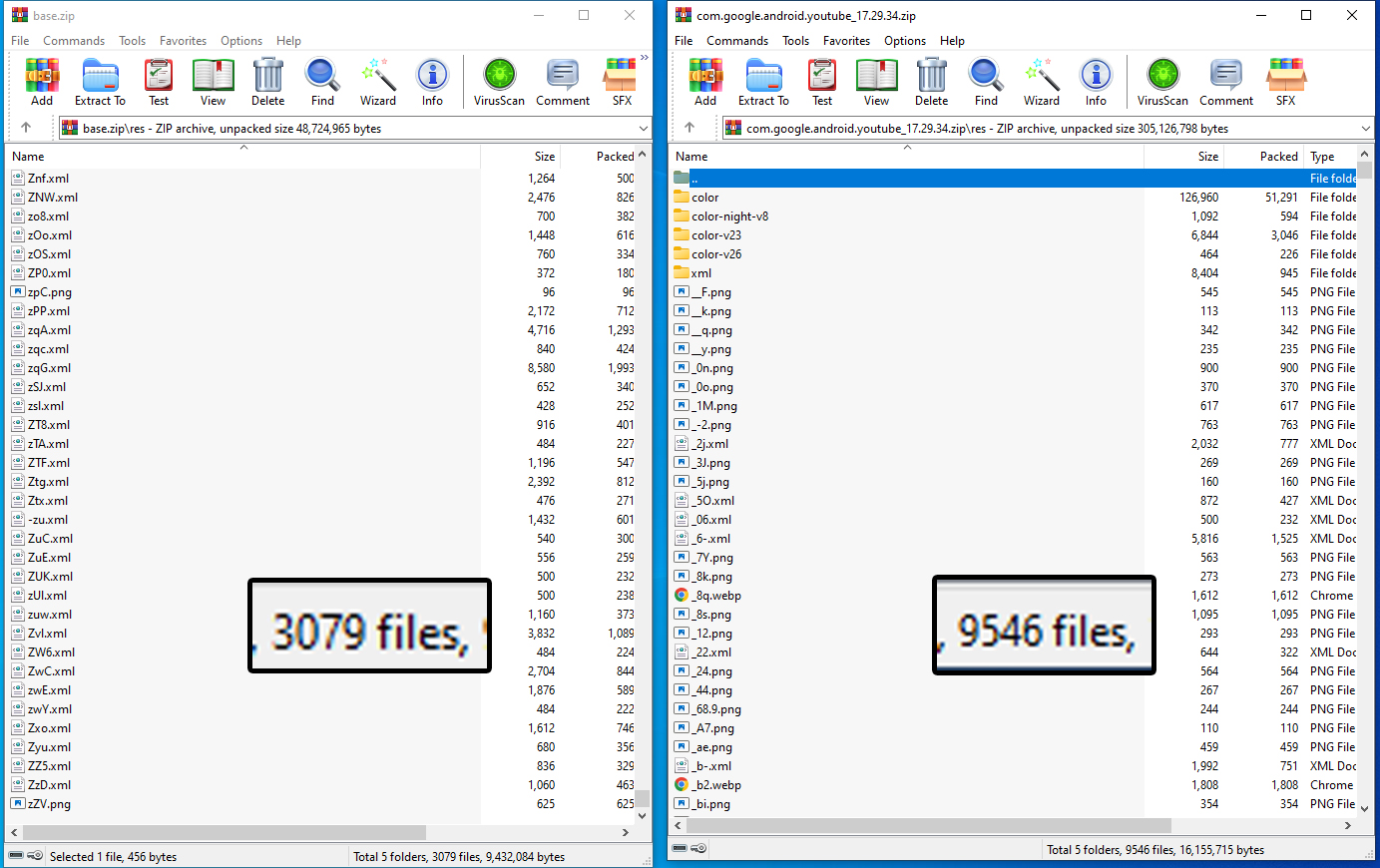This screenshot has height=868, width=1380.
Task: Go up one level in base.zip window
Action: (26, 128)
